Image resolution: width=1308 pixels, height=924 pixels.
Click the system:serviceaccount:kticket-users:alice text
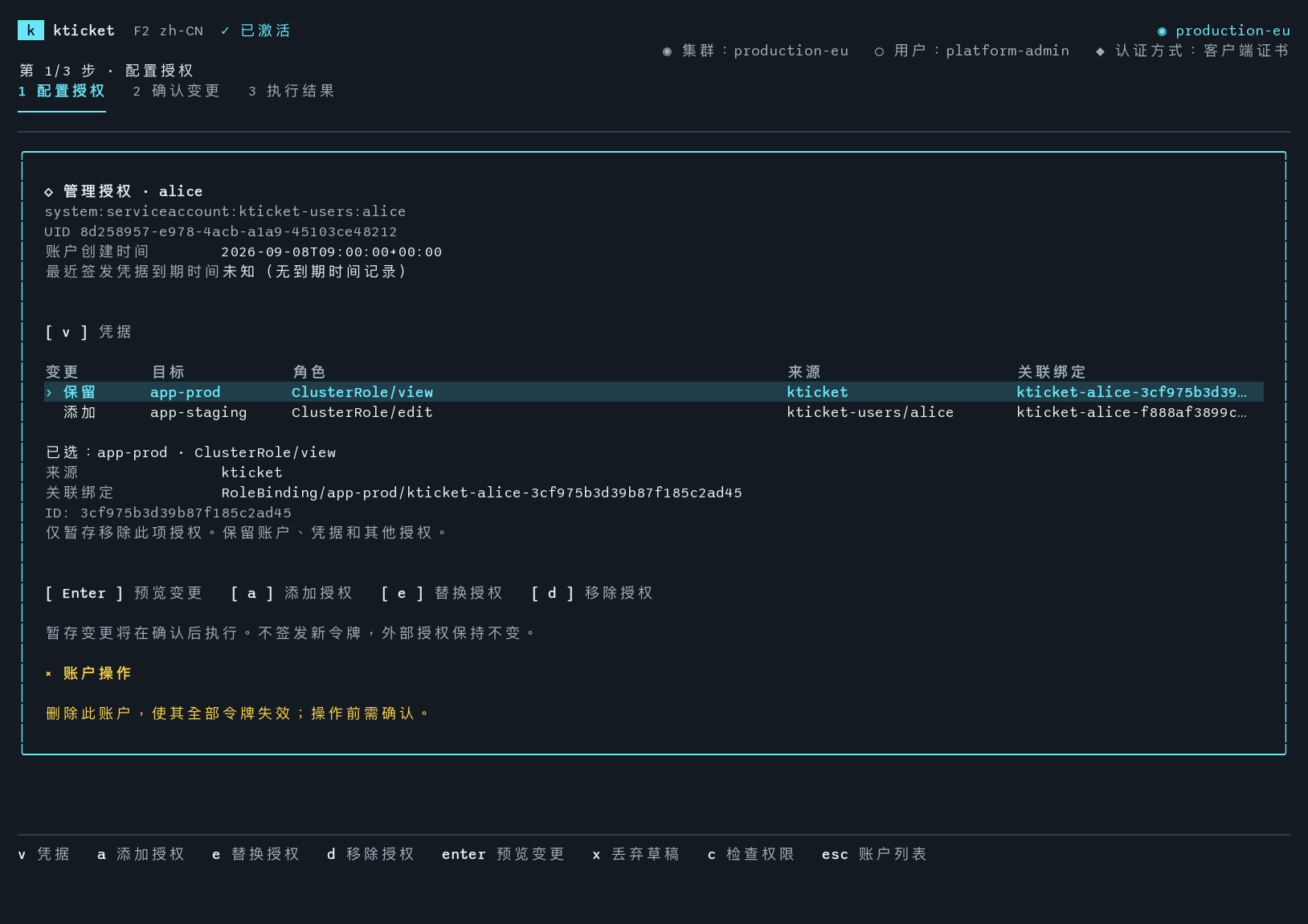coord(225,211)
